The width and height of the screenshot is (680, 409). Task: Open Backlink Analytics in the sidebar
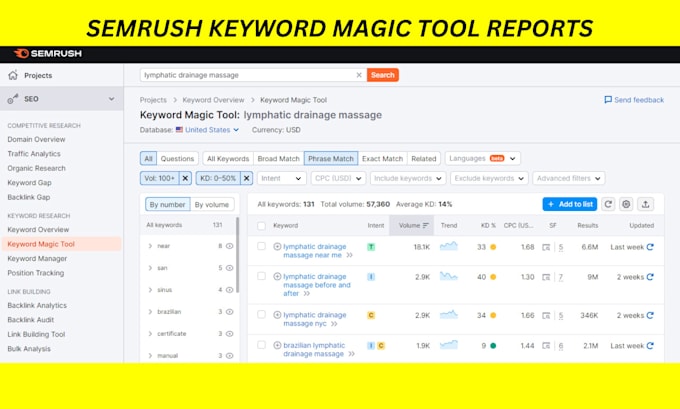[x=37, y=305]
